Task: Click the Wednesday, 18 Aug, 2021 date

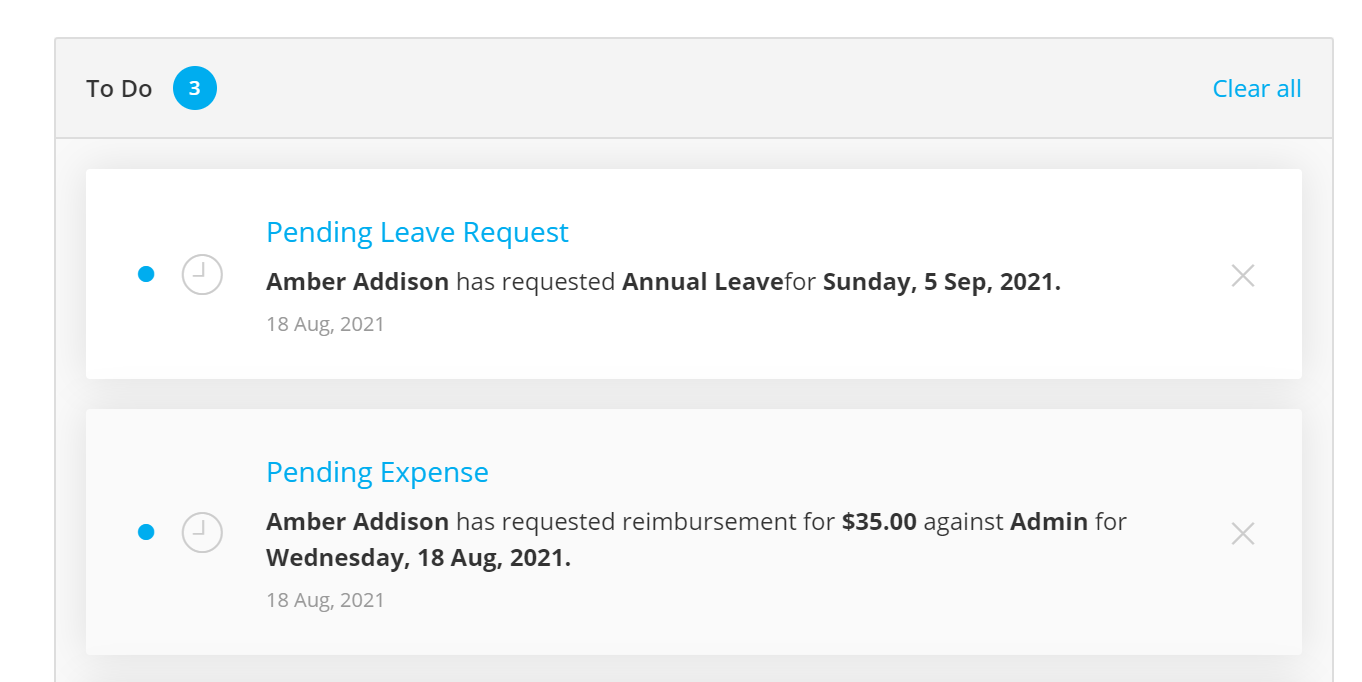Action: pos(418,558)
